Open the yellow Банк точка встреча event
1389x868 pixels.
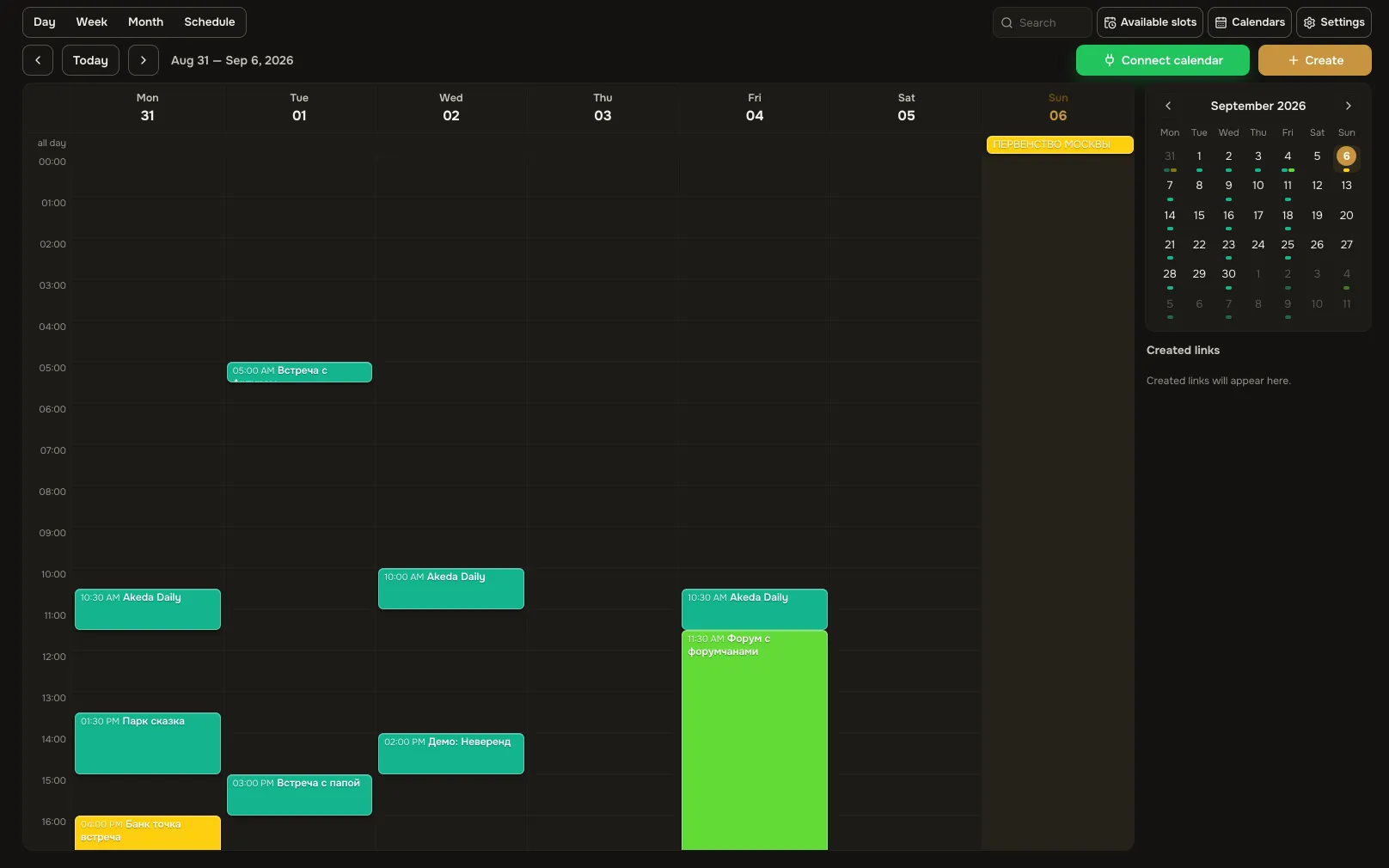[x=148, y=833]
